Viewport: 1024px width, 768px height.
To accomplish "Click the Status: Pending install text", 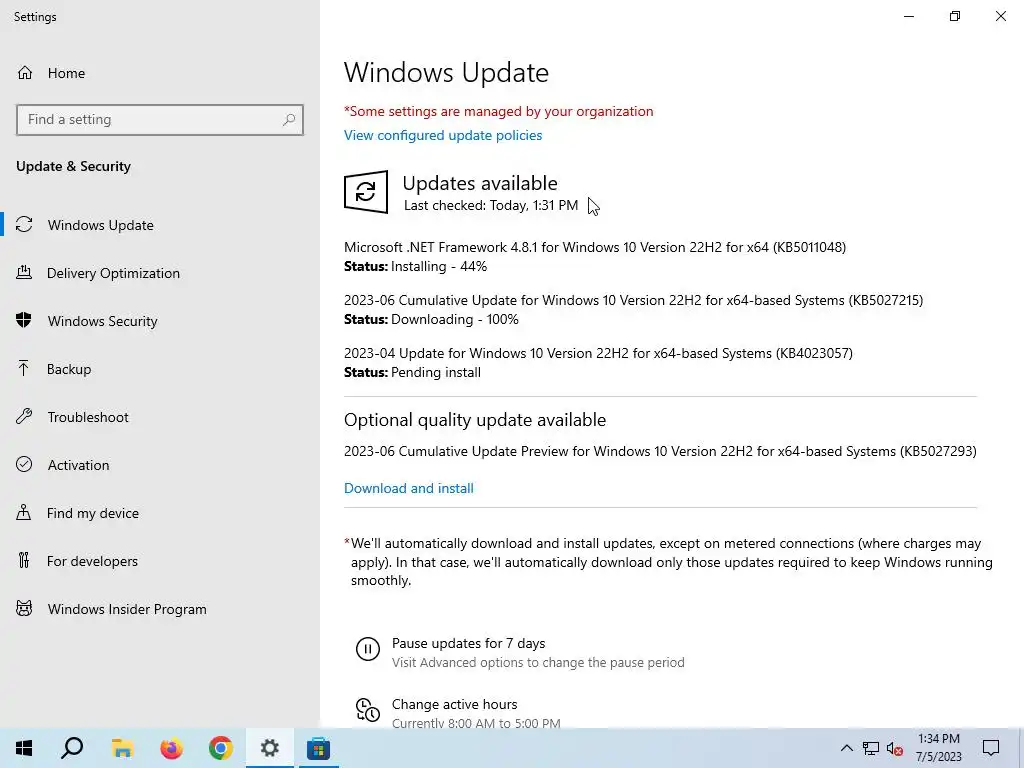I will click(412, 372).
